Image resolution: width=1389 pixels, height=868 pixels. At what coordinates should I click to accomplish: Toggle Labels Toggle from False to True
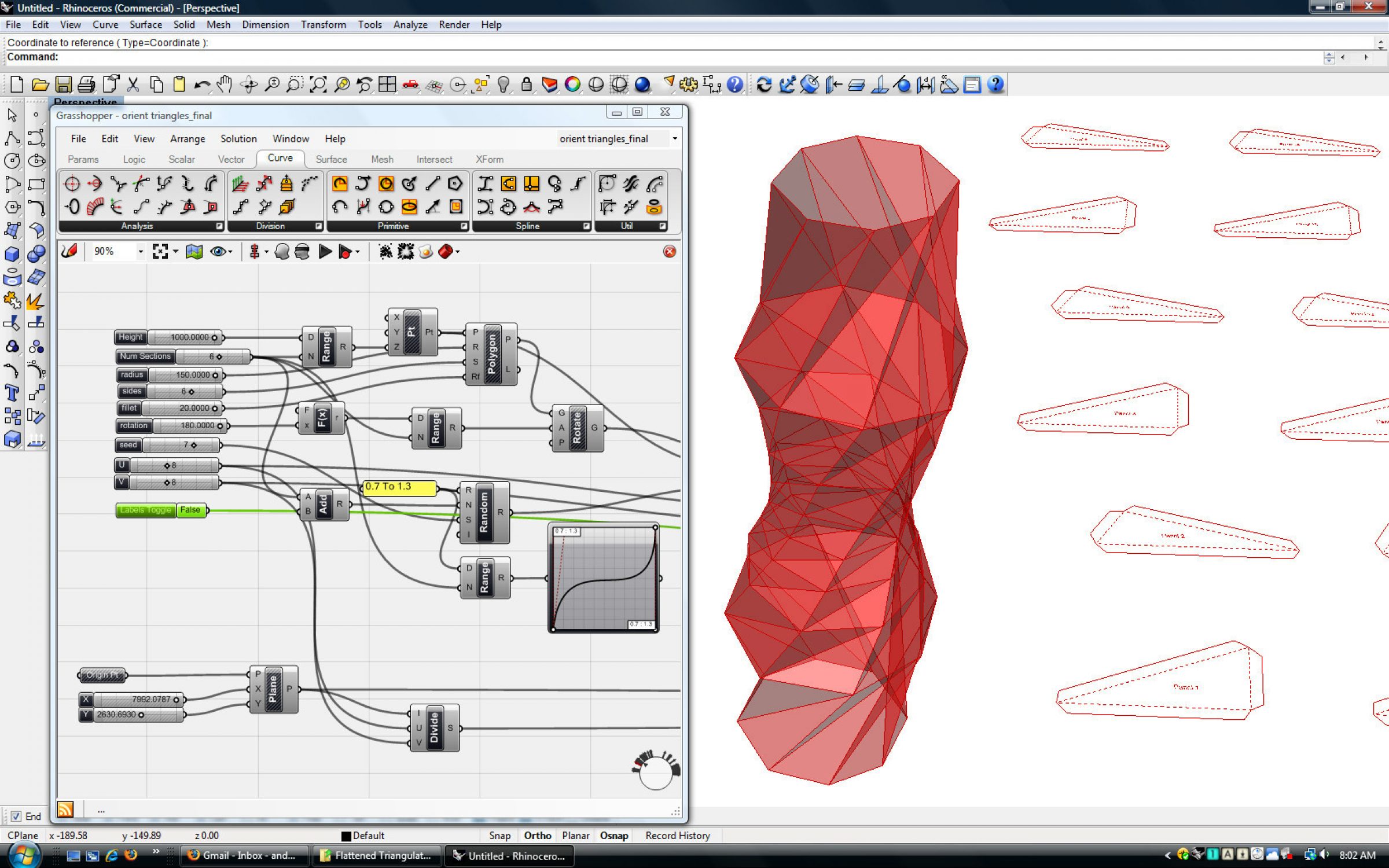(x=191, y=510)
